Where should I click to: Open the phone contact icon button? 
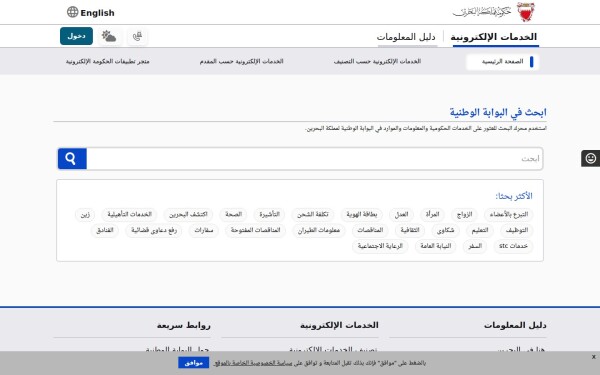click(137, 36)
